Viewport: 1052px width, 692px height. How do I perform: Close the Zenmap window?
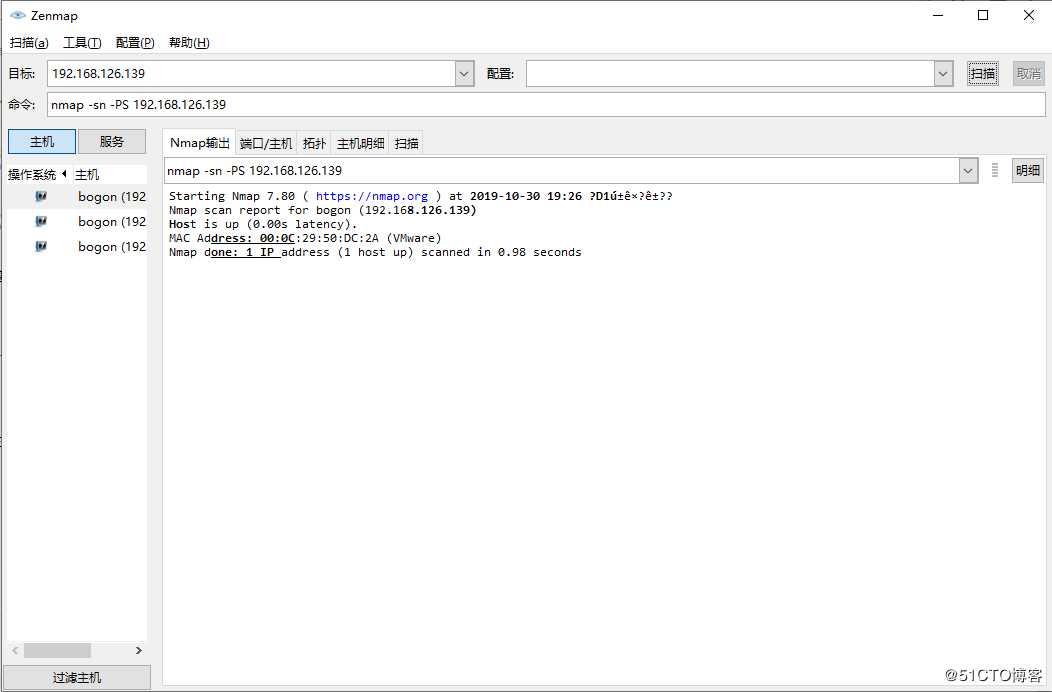1029,15
